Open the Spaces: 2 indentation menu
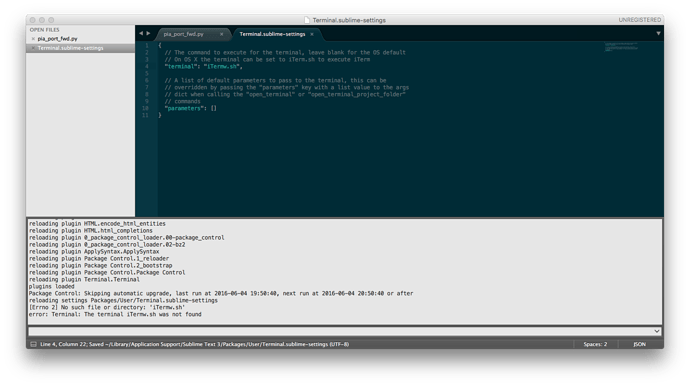The height and width of the screenshot is (386, 690). click(595, 344)
